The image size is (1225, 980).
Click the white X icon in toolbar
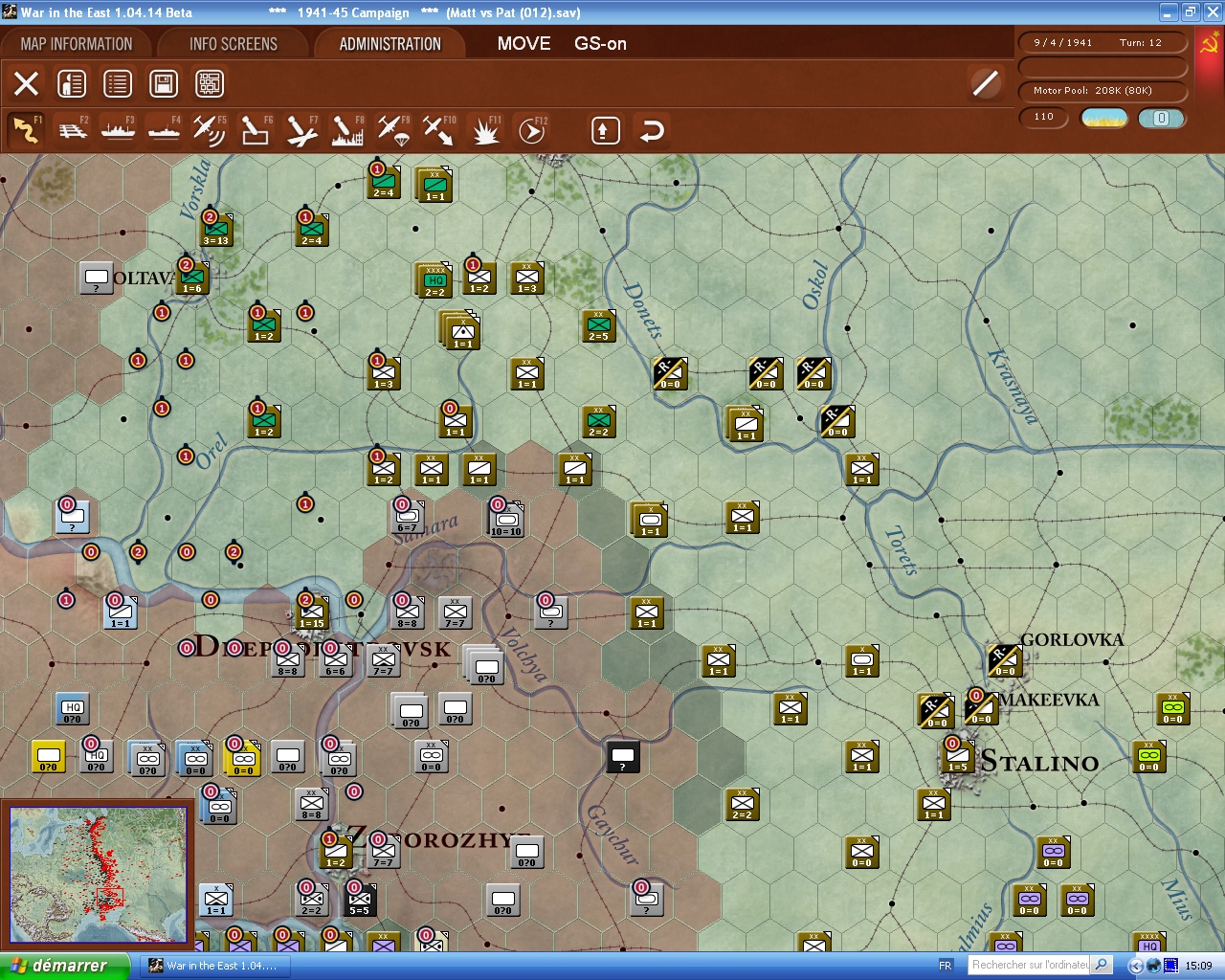(27, 83)
